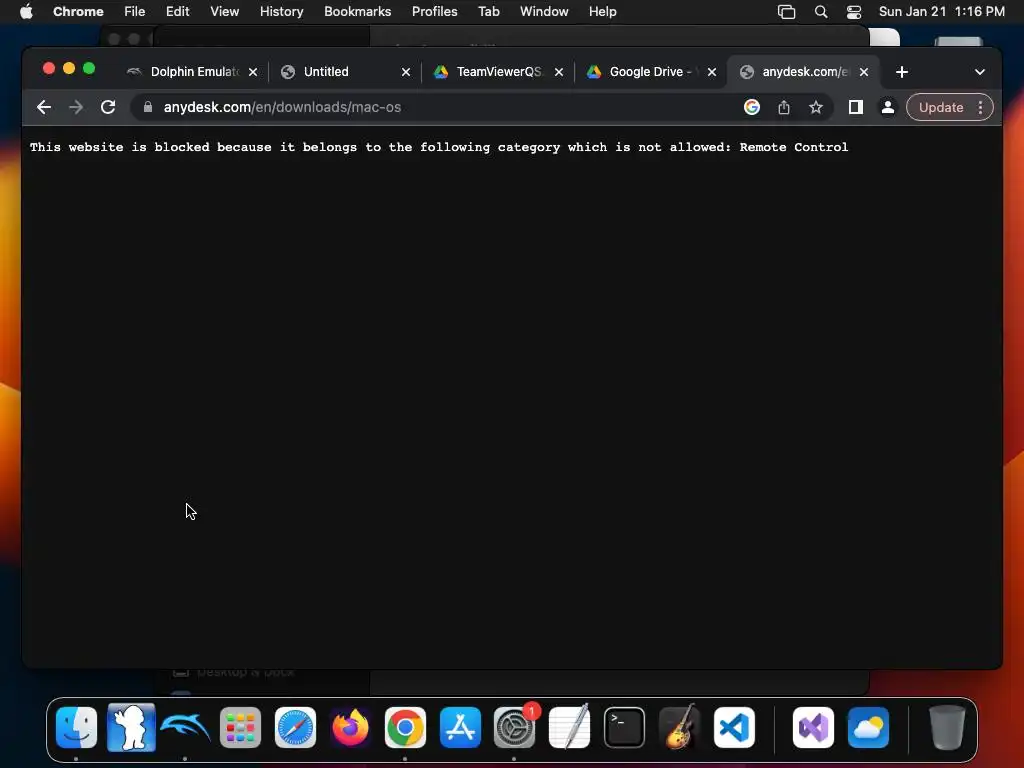The width and height of the screenshot is (1024, 768).
Task: Click the Update button in Chrome toolbar
Action: 940,107
